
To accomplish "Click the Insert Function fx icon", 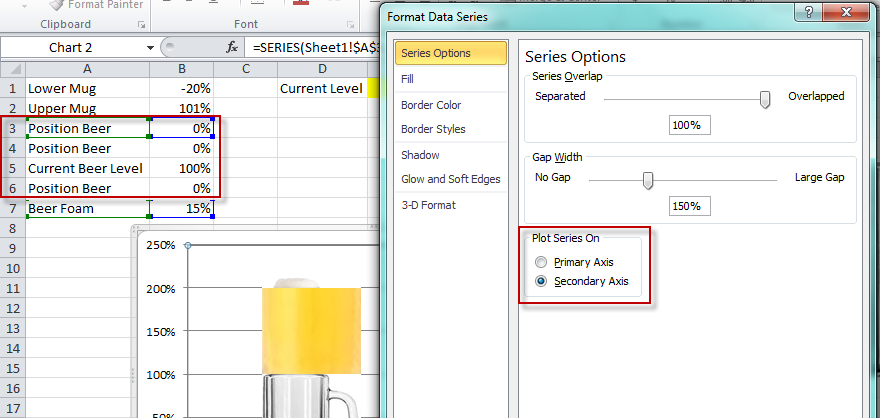I will pos(232,47).
